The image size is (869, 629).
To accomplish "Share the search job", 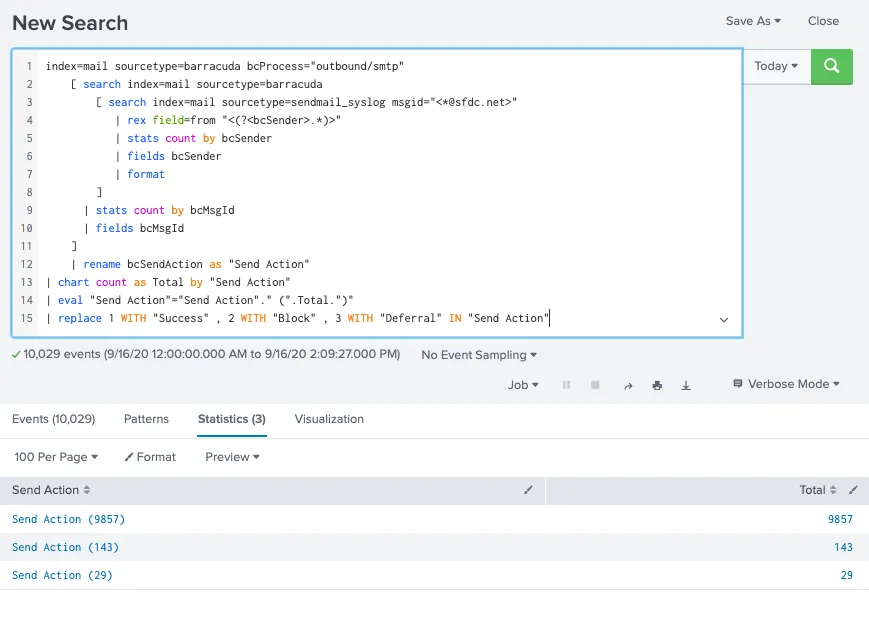I will 628,386.
